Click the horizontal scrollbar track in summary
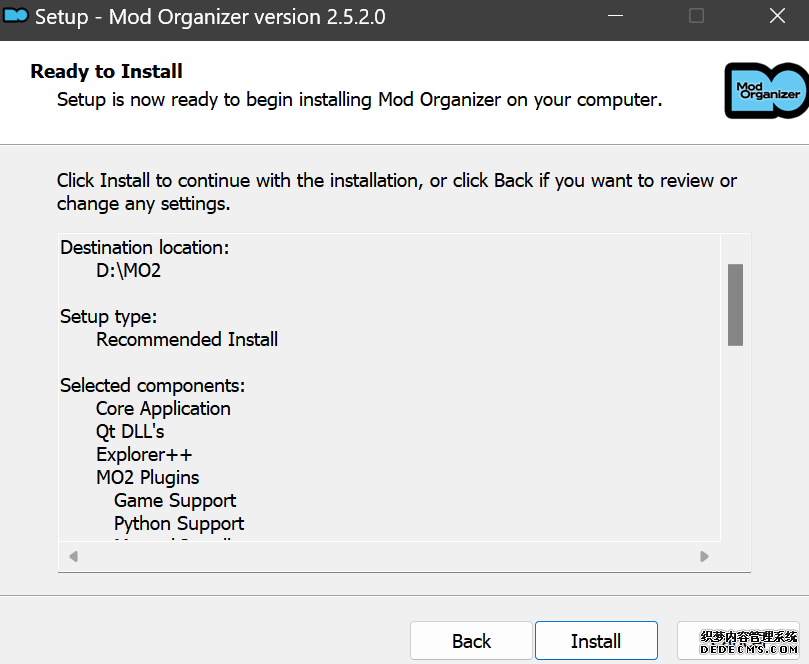809x664 pixels. pos(389,556)
